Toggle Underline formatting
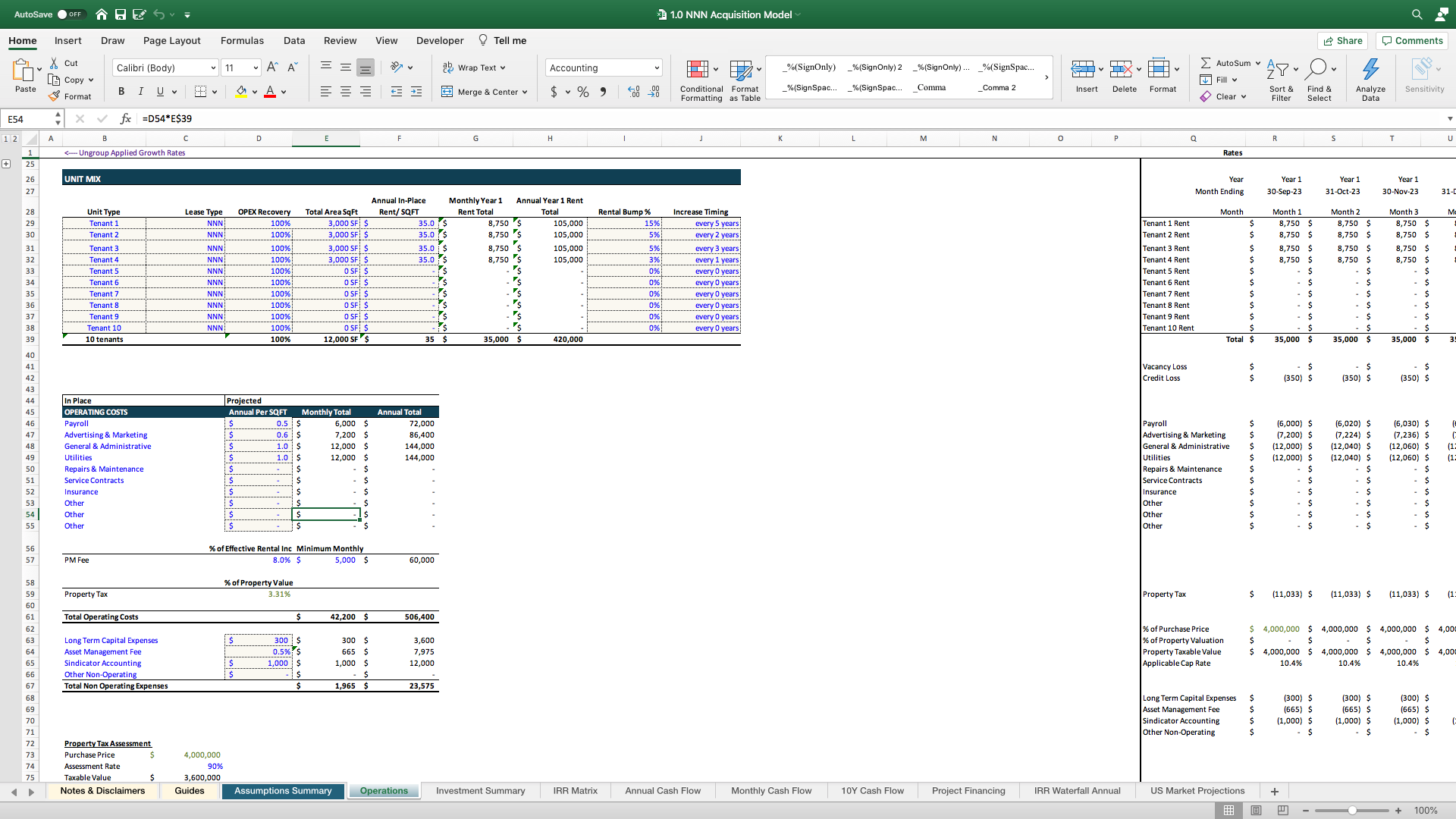1456x819 pixels. tap(160, 92)
